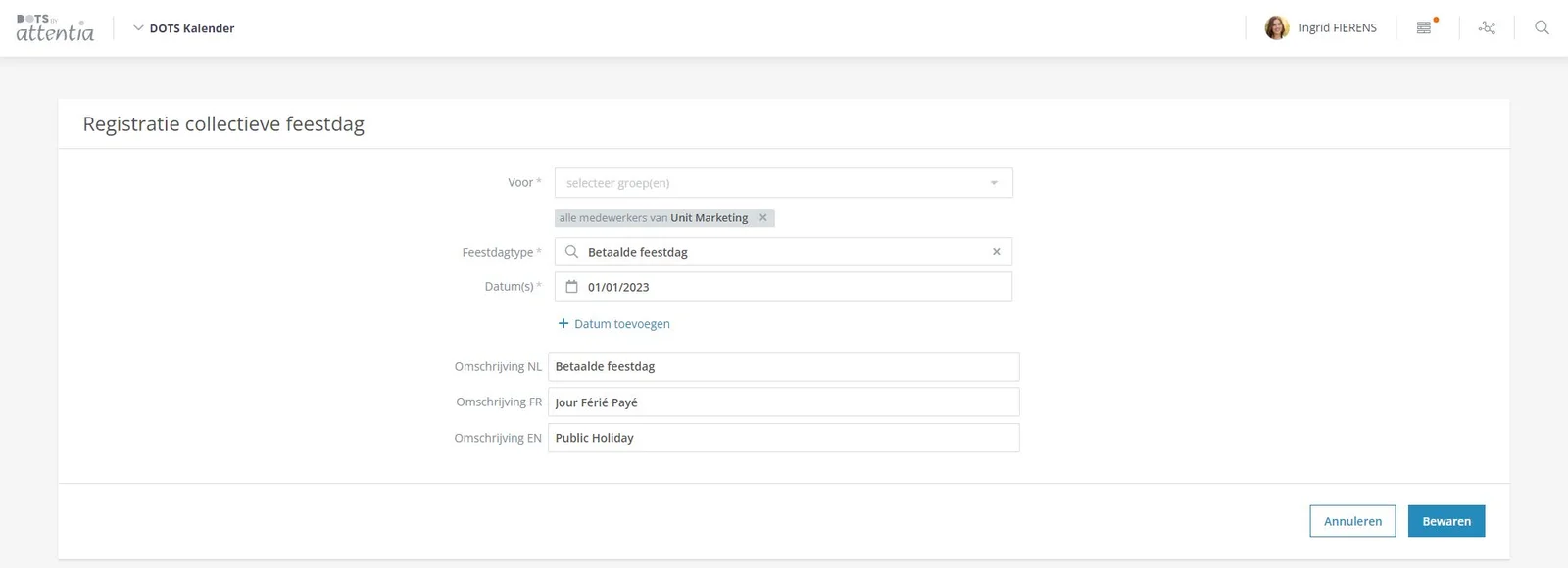
Task: Remove the Unit Marketing group tag
Action: click(x=763, y=218)
